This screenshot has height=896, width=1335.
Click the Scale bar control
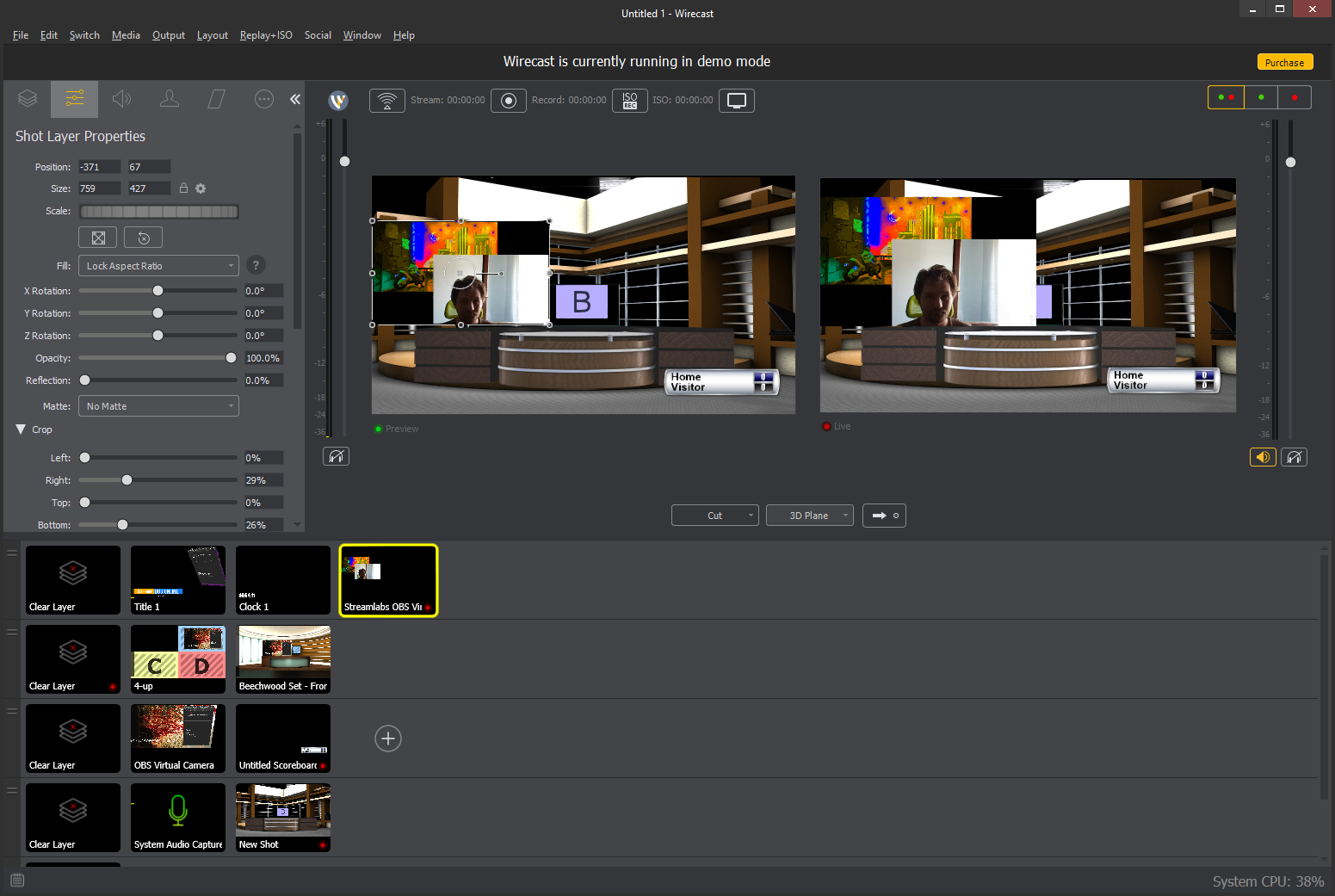(x=158, y=212)
